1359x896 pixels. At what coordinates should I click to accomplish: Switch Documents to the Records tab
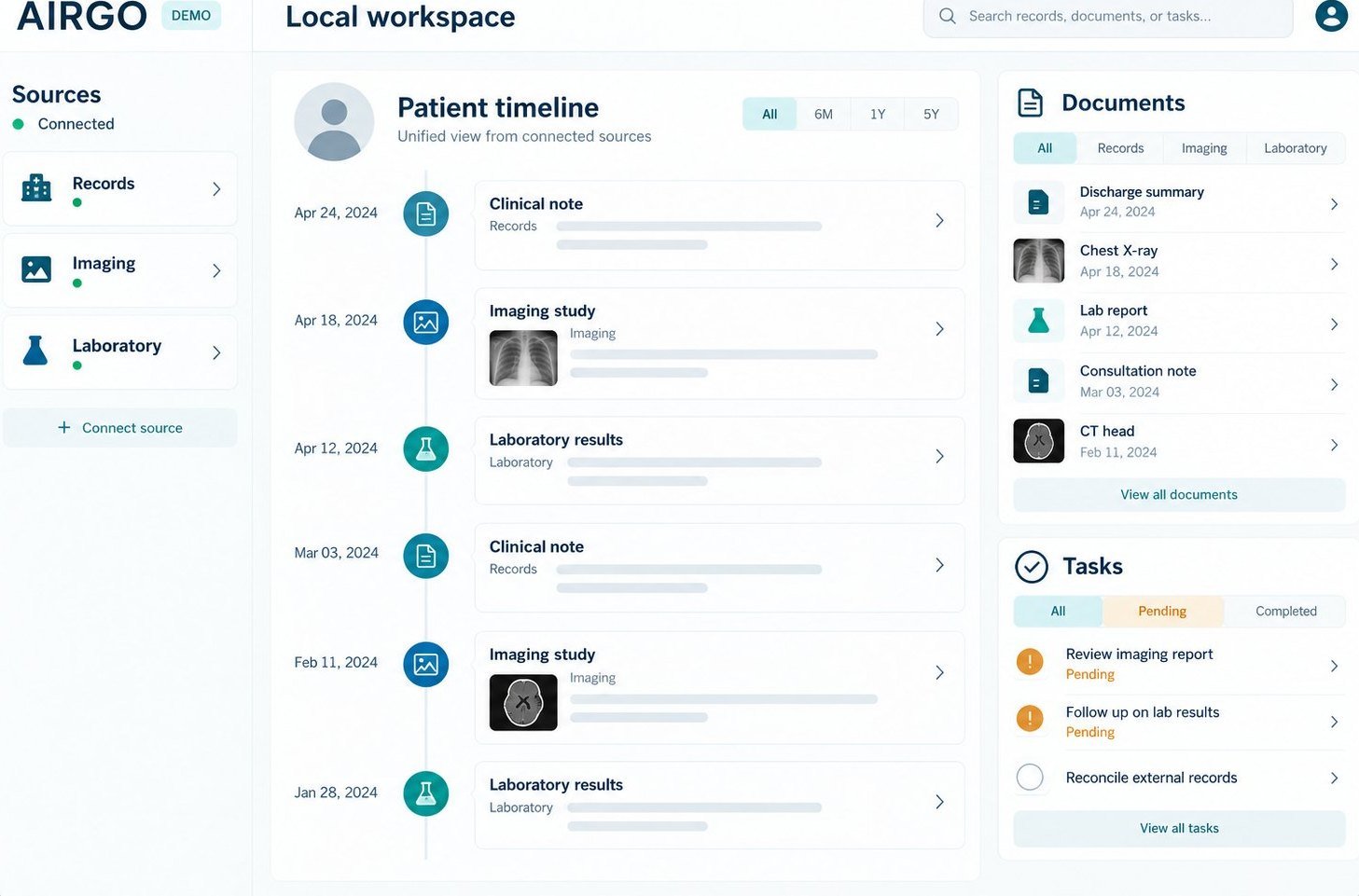tap(1120, 148)
